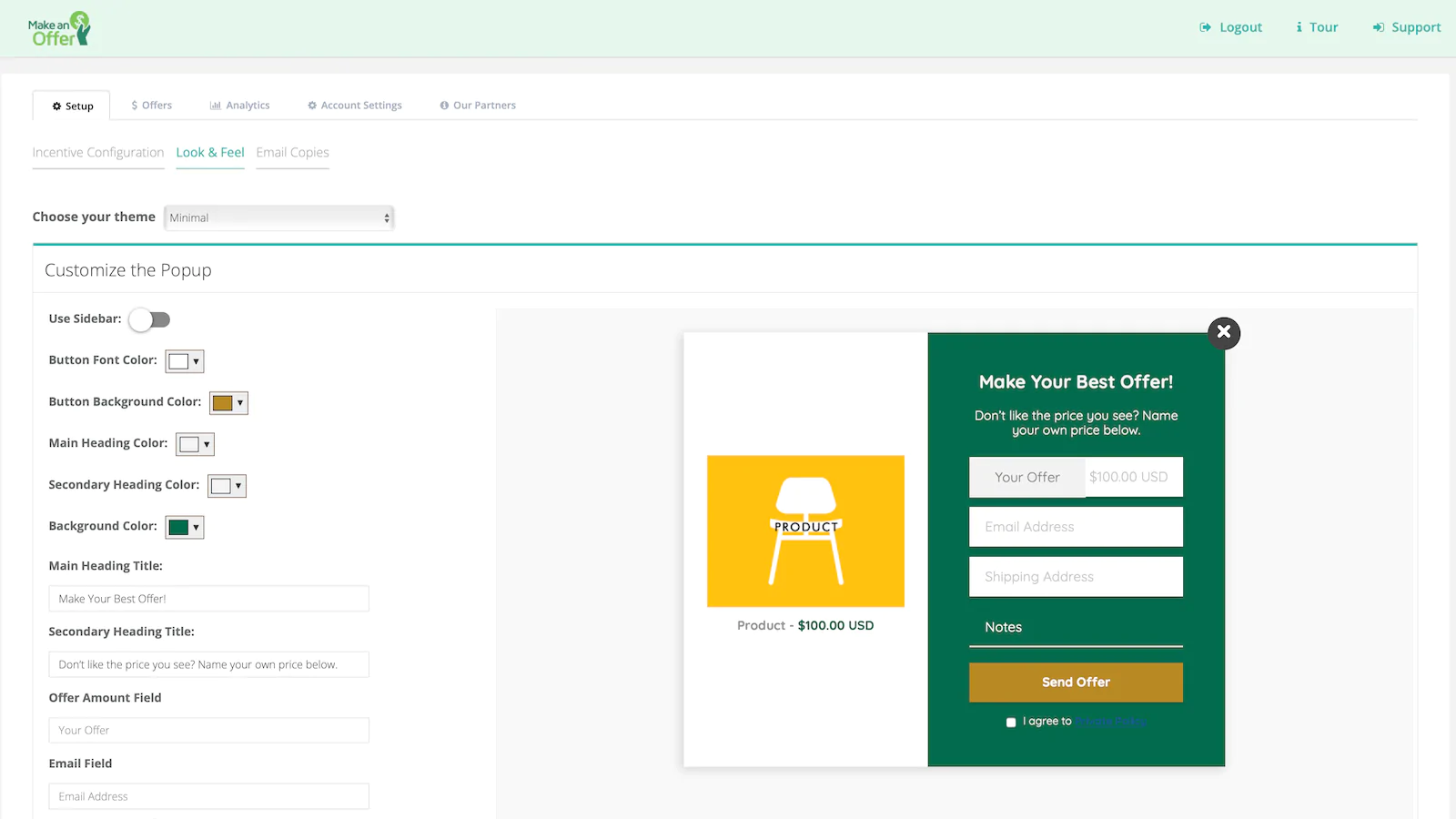Screen dimensions: 1456x819
Task: Check the 'I agree to' checkbox
Action: [x=1011, y=723]
